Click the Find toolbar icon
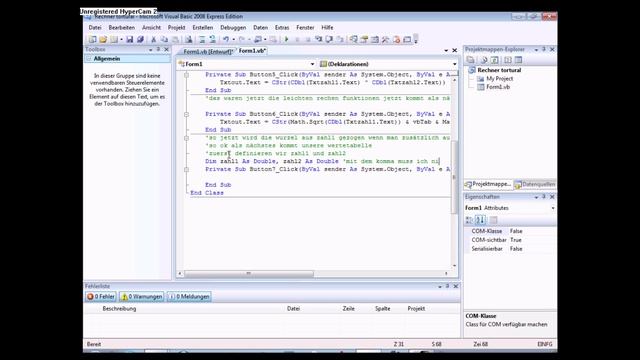This screenshot has height=360, width=640. pos(189,40)
